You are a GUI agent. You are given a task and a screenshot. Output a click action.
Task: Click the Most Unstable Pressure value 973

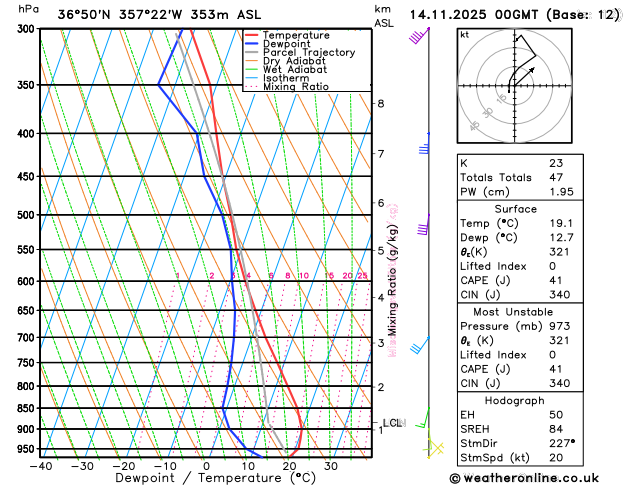coord(560,326)
